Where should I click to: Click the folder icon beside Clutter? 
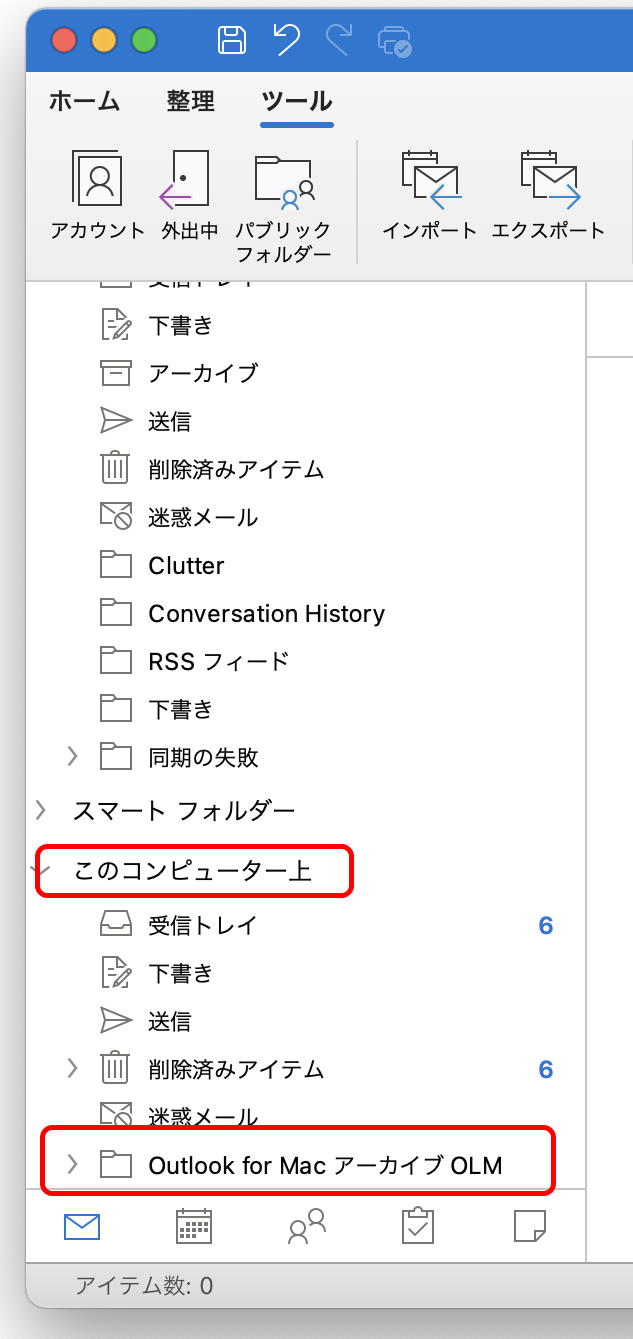click(x=116, y=565)
